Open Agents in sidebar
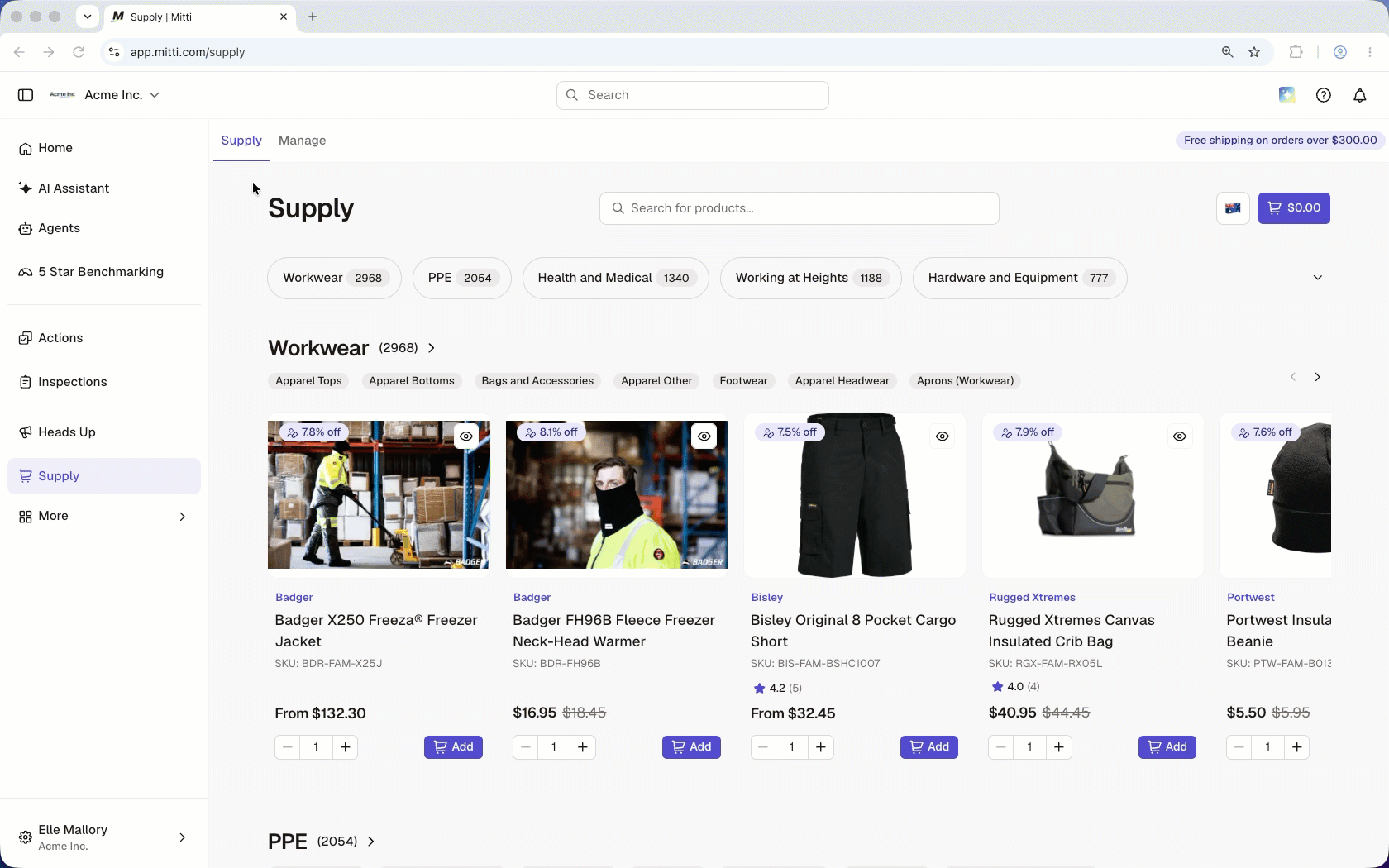Screen dimensions: 1389x868 pyautogui.click(x=104, y=228)
